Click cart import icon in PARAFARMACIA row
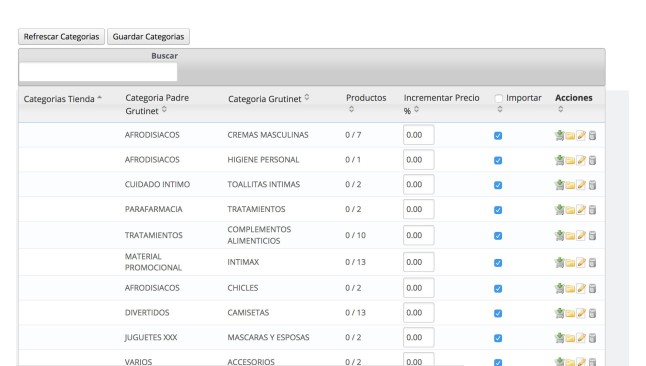The width and height of the screenshot is (646, 366). pos(559,209)
